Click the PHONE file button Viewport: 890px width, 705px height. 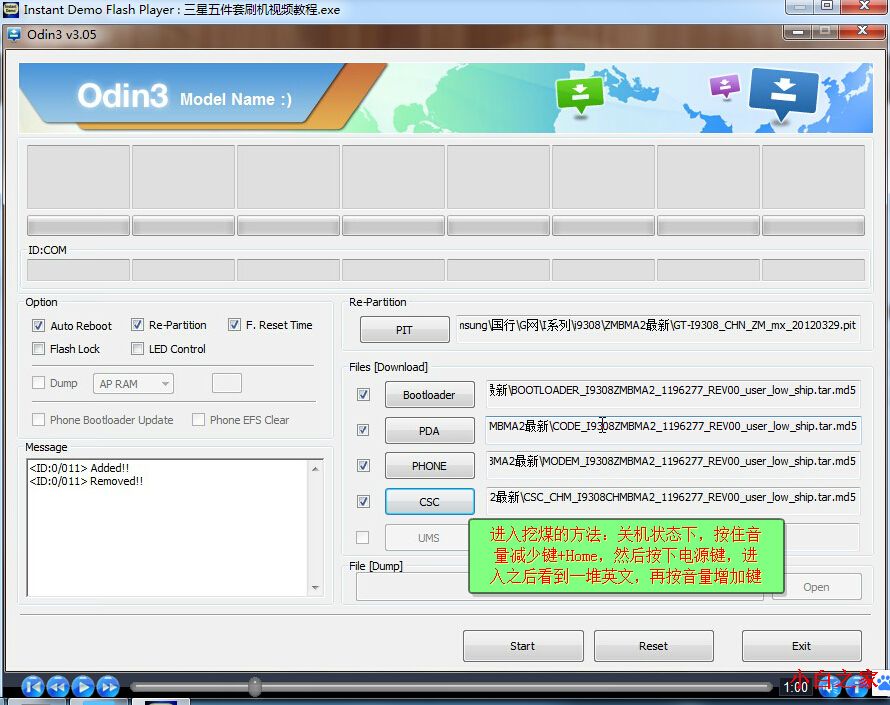tap(429, 466)
